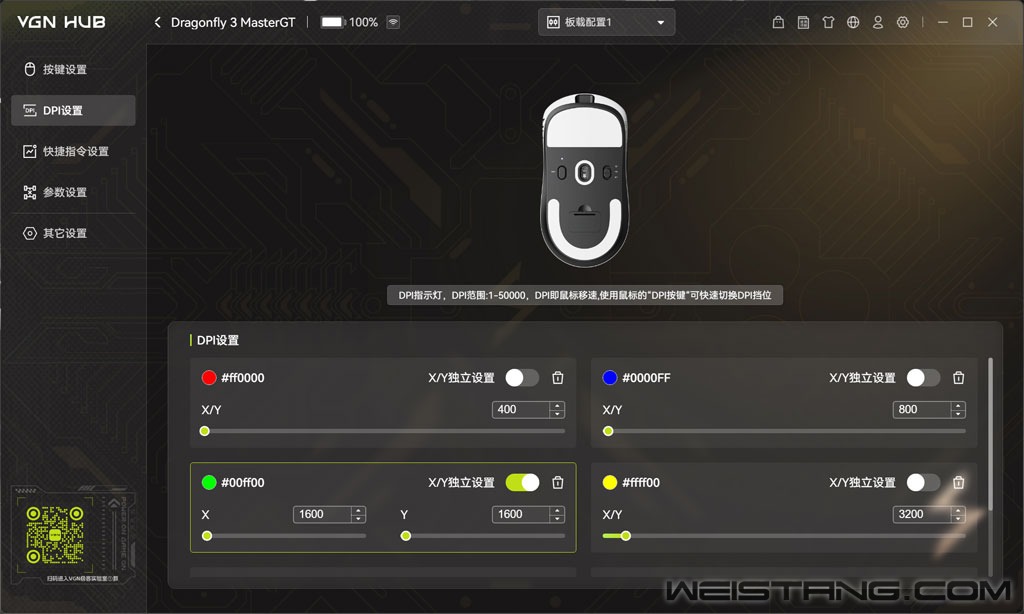Open the gear settings icon in the top bar
The height and width of the screenshot is (614, 1024).
(x=903, y=22)
